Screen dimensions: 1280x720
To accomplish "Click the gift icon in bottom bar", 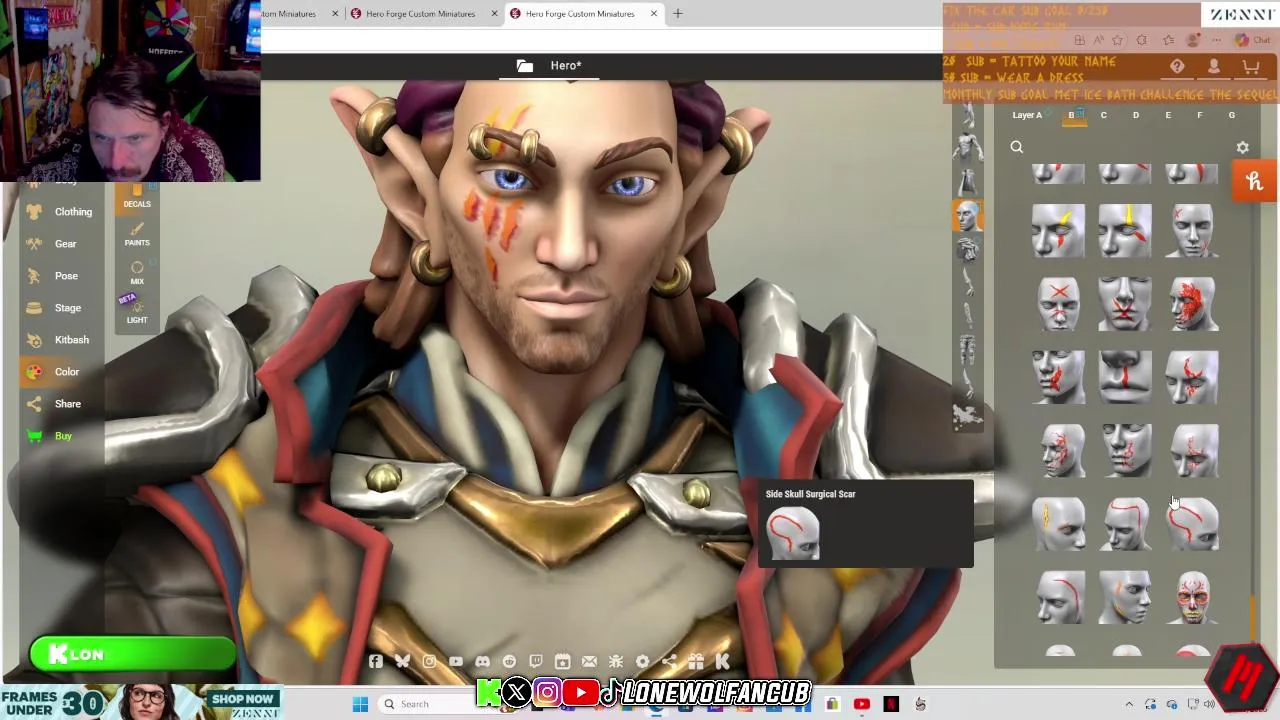I will click(x=696, y=661).
